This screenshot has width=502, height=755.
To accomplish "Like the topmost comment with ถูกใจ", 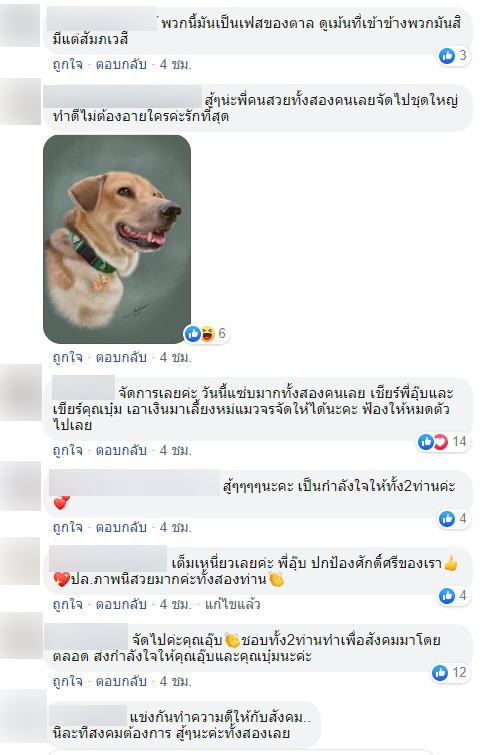I will [67, 64].
